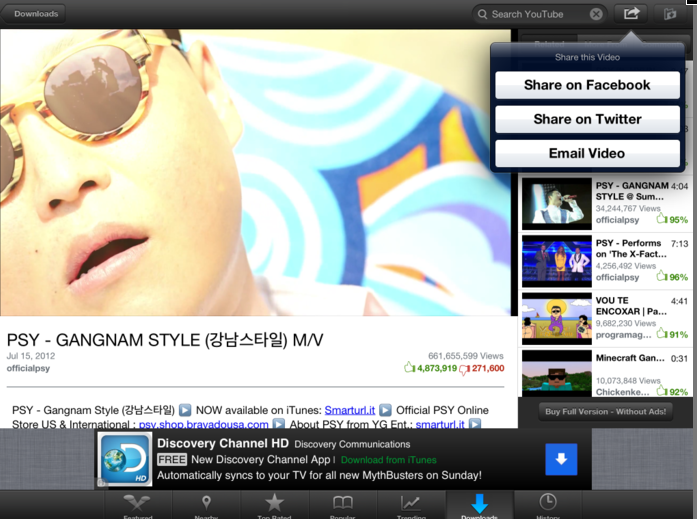The image size is (697, 519).
Task: Open the Trending tab
Action: point(411,505)
